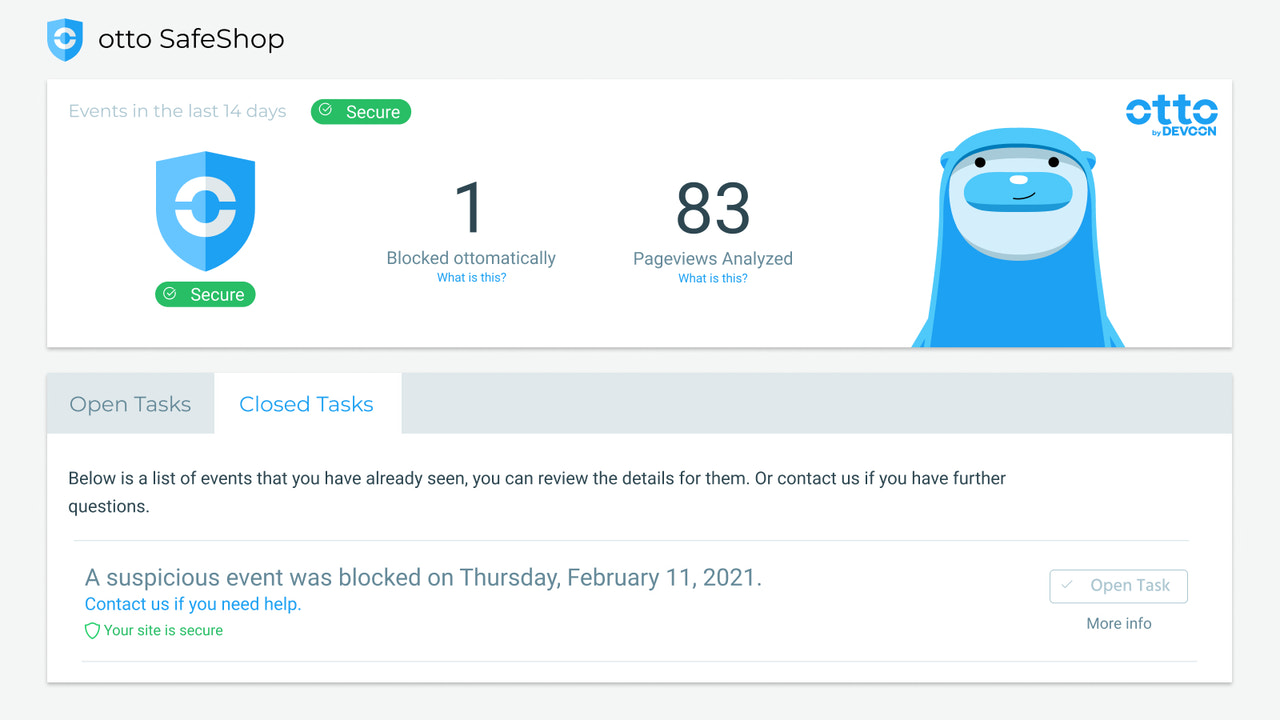
Task: Click the large blue shield status icon
Action: (205, 212)
